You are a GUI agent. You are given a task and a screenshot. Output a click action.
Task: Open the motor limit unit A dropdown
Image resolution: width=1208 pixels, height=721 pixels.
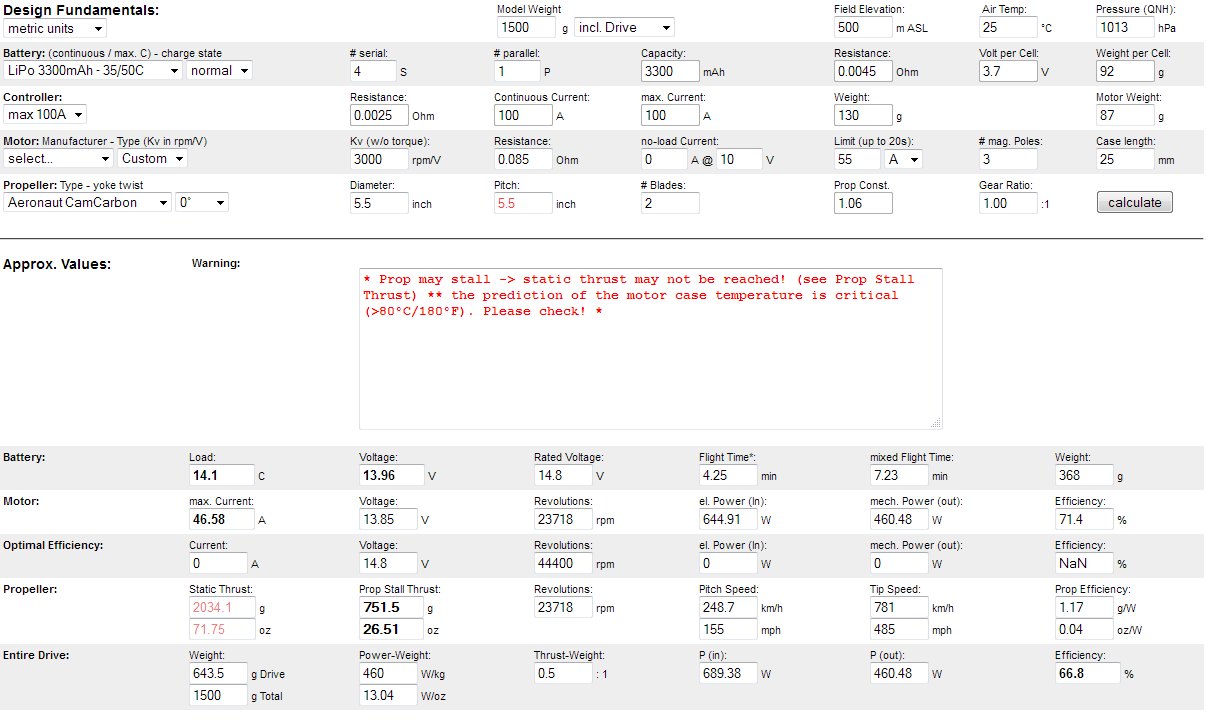point(903,159)
